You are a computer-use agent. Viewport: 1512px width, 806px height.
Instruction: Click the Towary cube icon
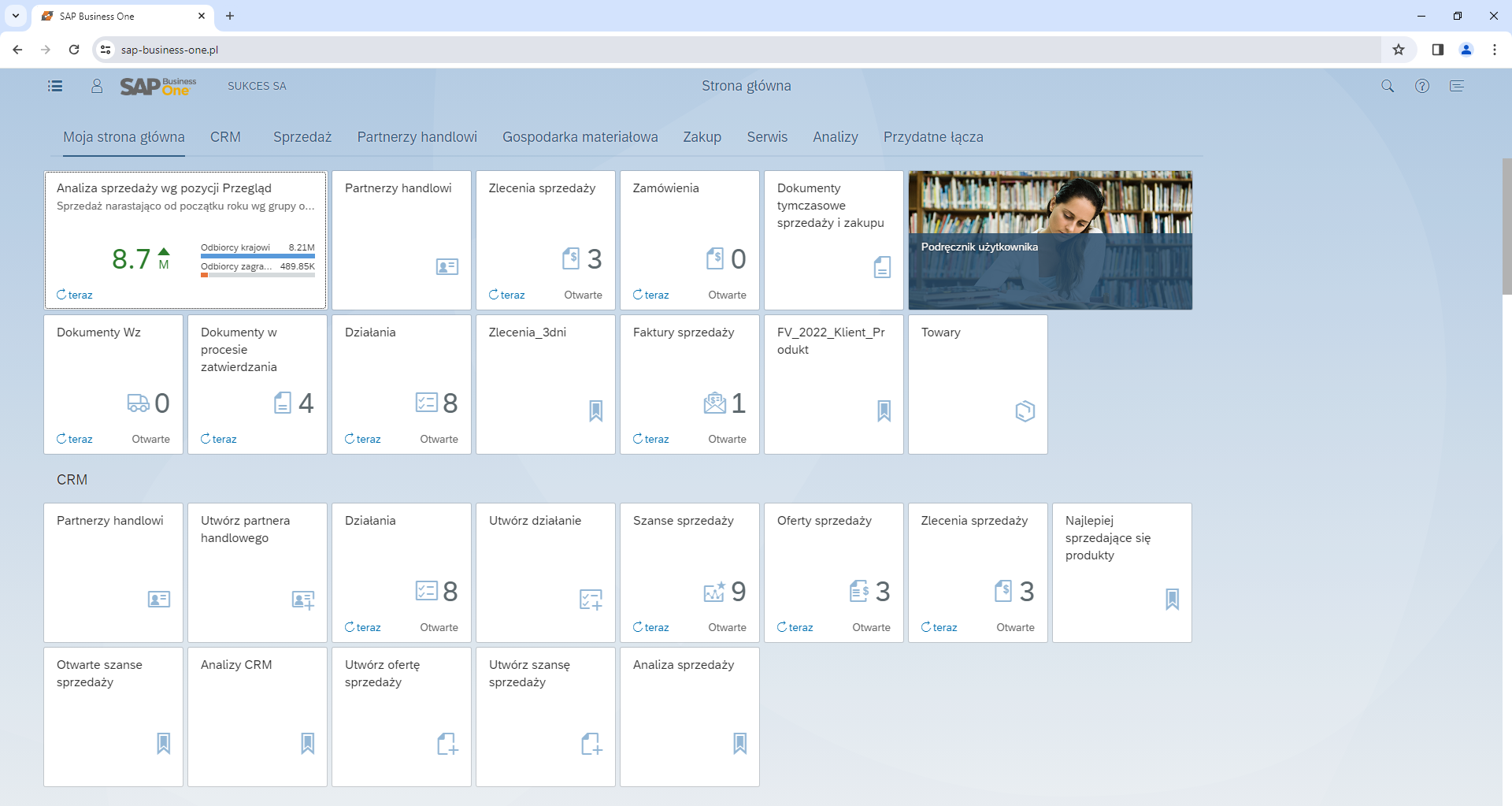coord(1025,411)
